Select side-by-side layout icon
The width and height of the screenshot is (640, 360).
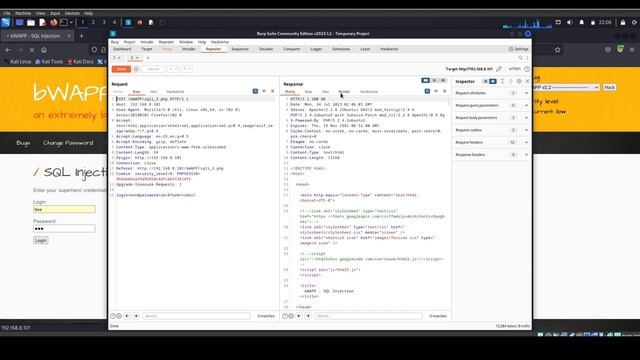(x=425, y=80)
